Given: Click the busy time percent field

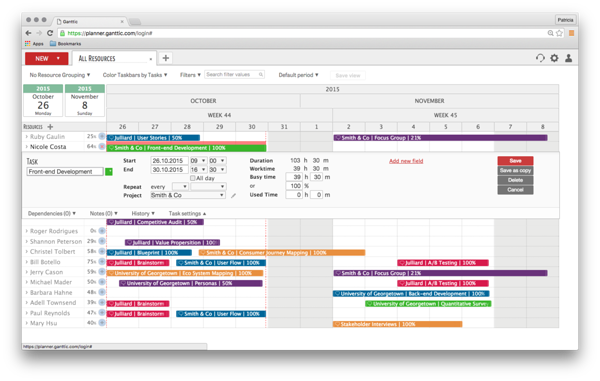Looking at the screenshot, I should 294,186.
